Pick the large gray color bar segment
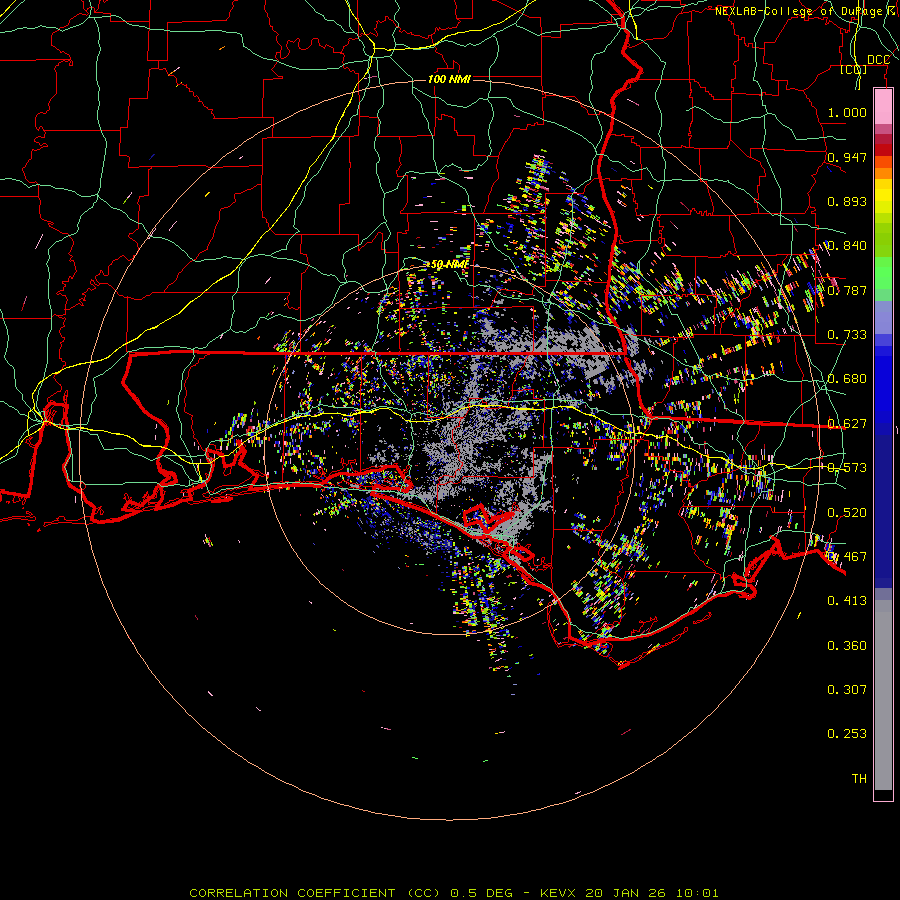900x900 pixels. click(x=883, y=695)
